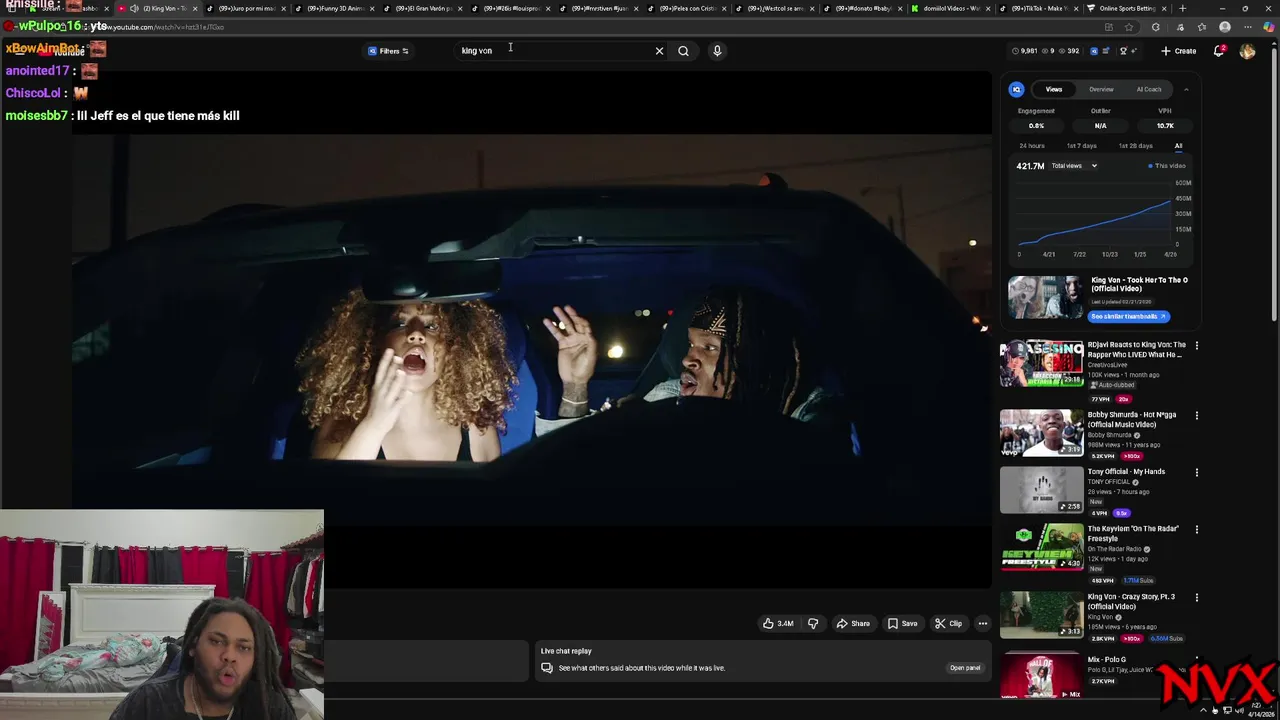
Task: Click the Took Her To The O thumbnail in the panel
Action: (x=1045, y=298)
